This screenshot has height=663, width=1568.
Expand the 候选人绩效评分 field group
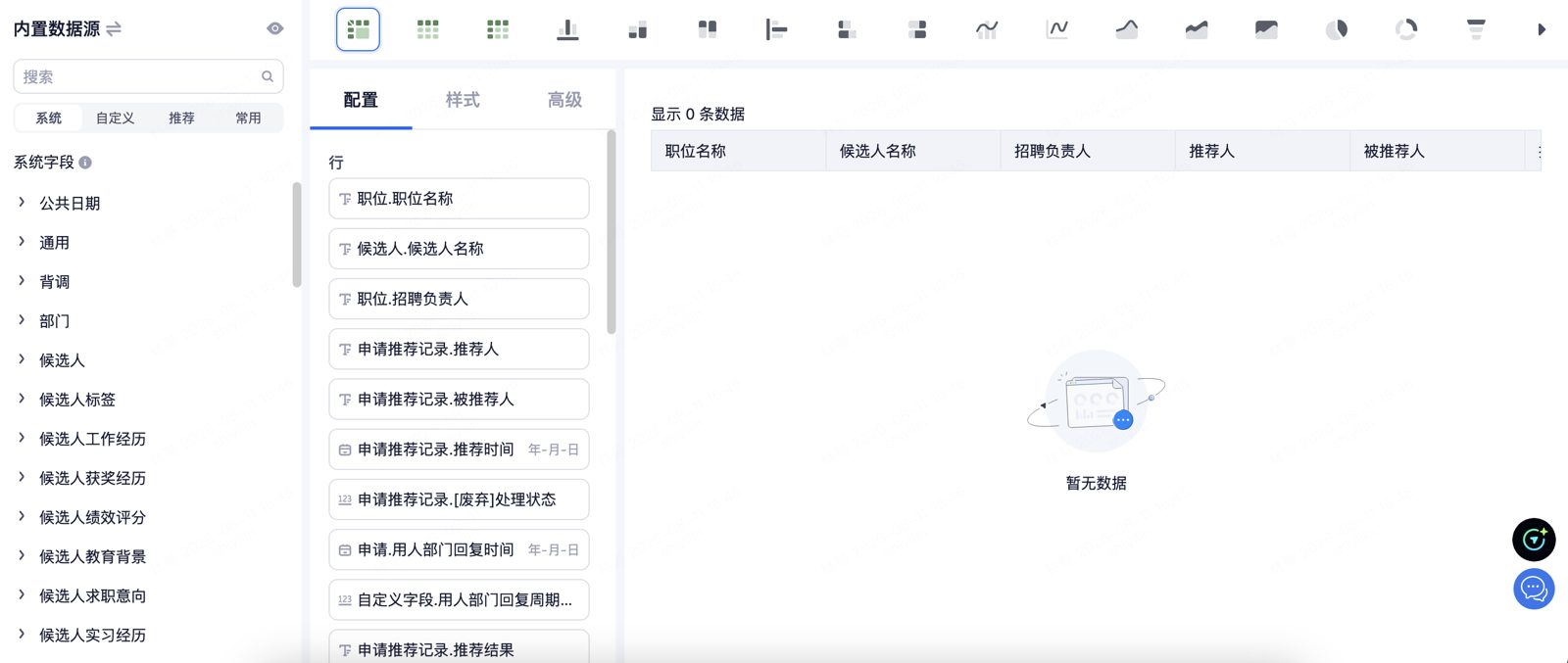pyautogui.click(x=22, y=515)
